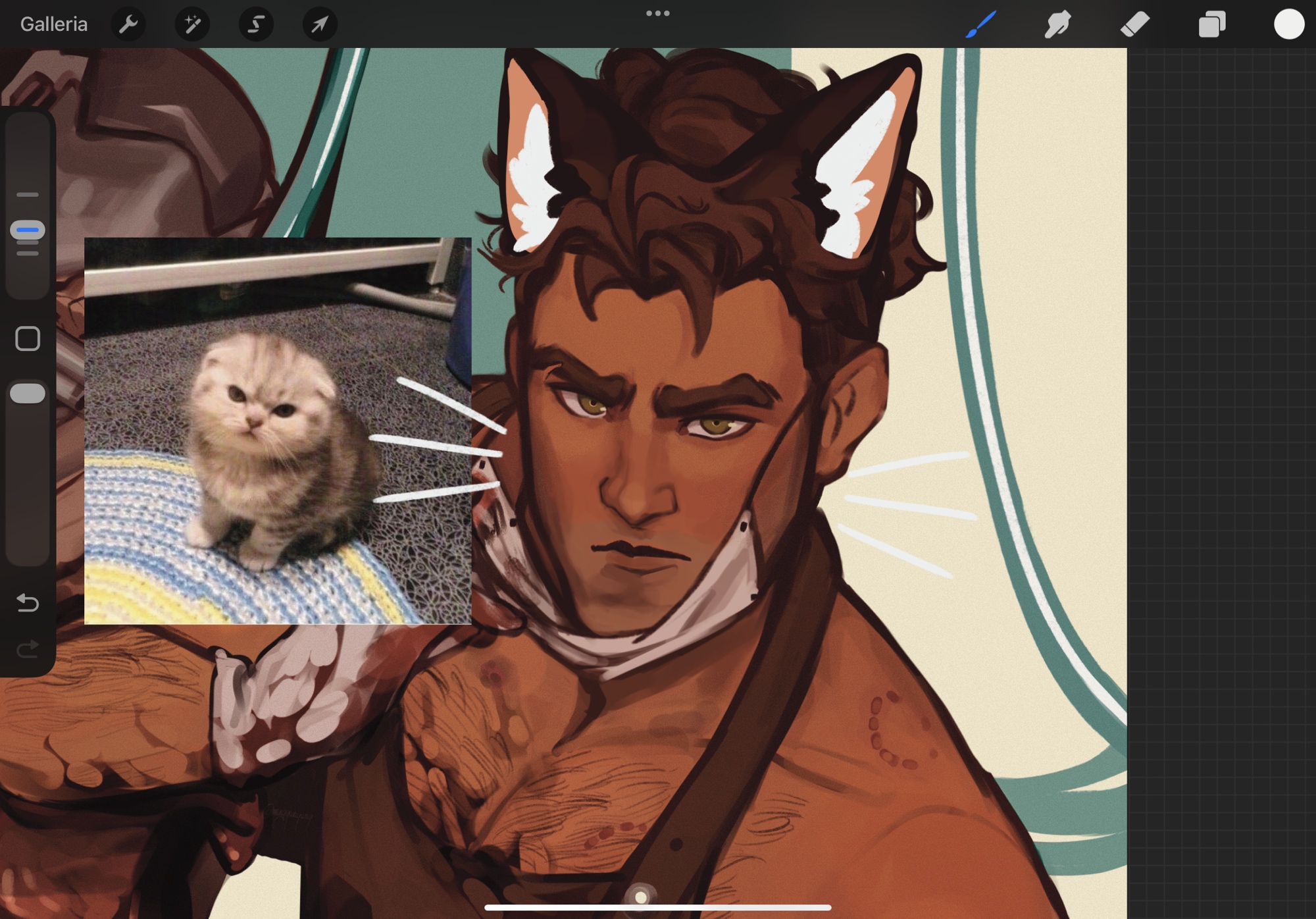Activate the Selection tool

(x=256, y=25)
